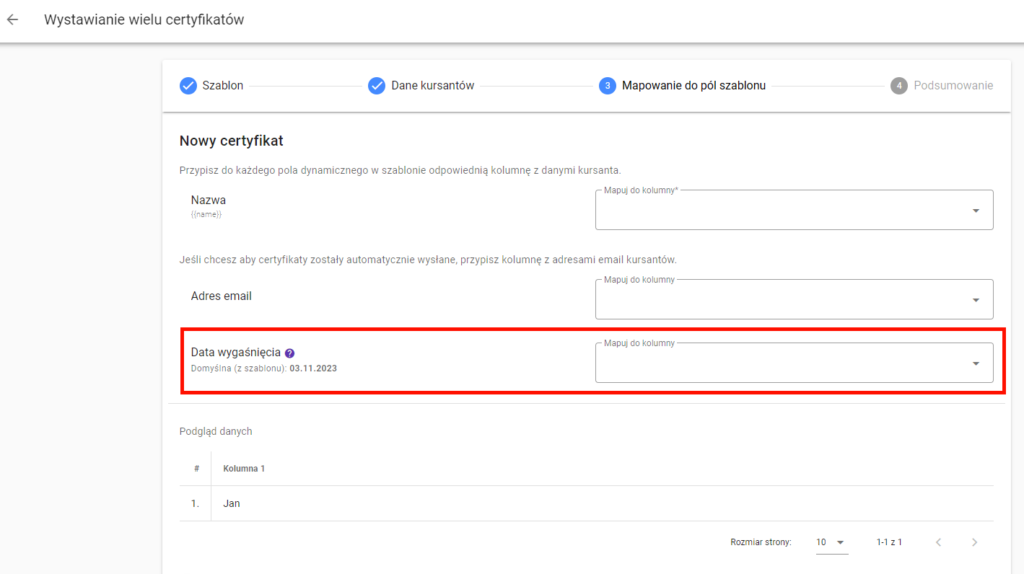
Task: Click the Kolumna 1 table header
Action: 244,468
